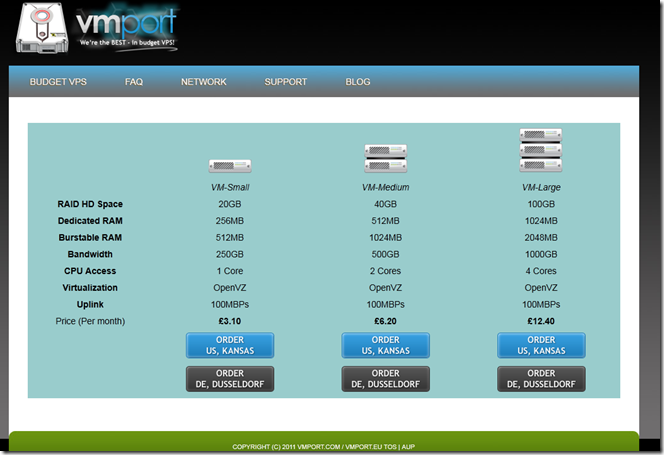Click the vmport text logo
This screenshot has width=664, height=455.
pyautogui.click(x=126, y=23)
